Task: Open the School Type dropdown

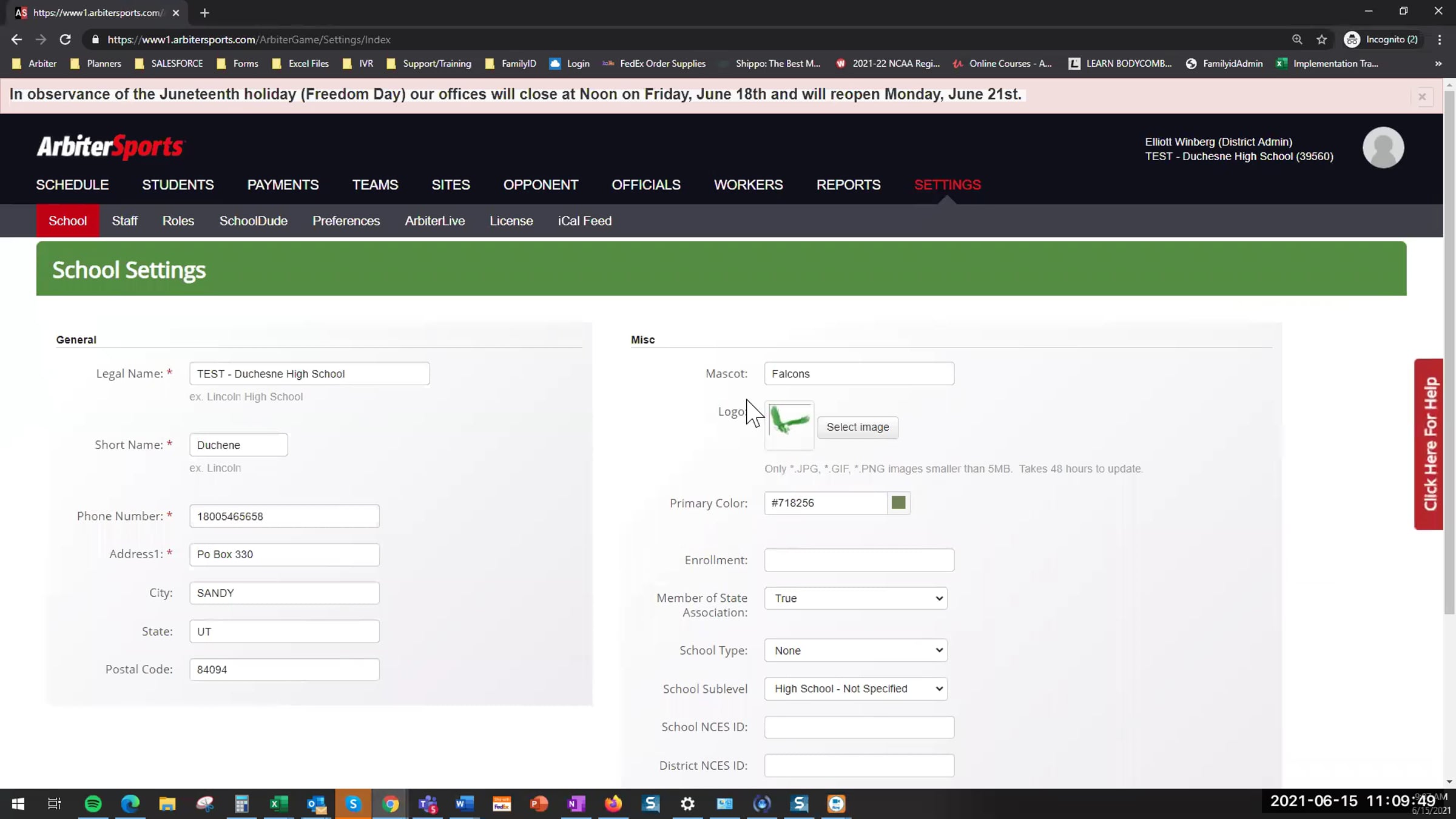Action: (x=855, y=650)
